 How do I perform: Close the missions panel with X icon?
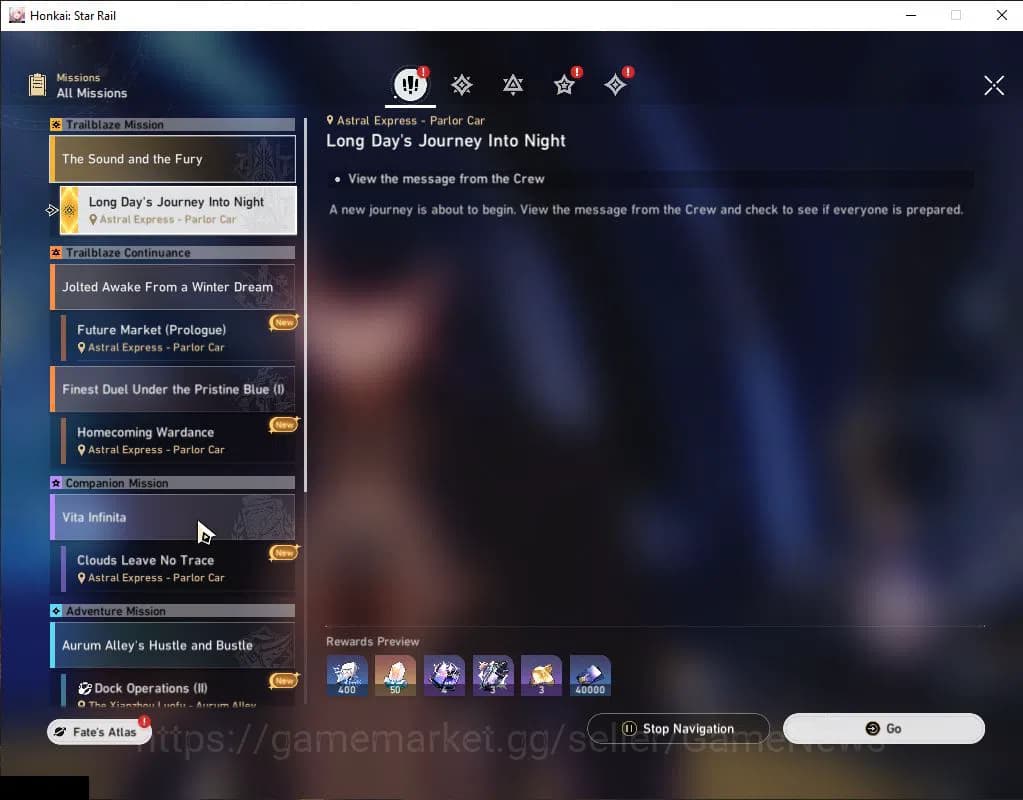[993, 85]
